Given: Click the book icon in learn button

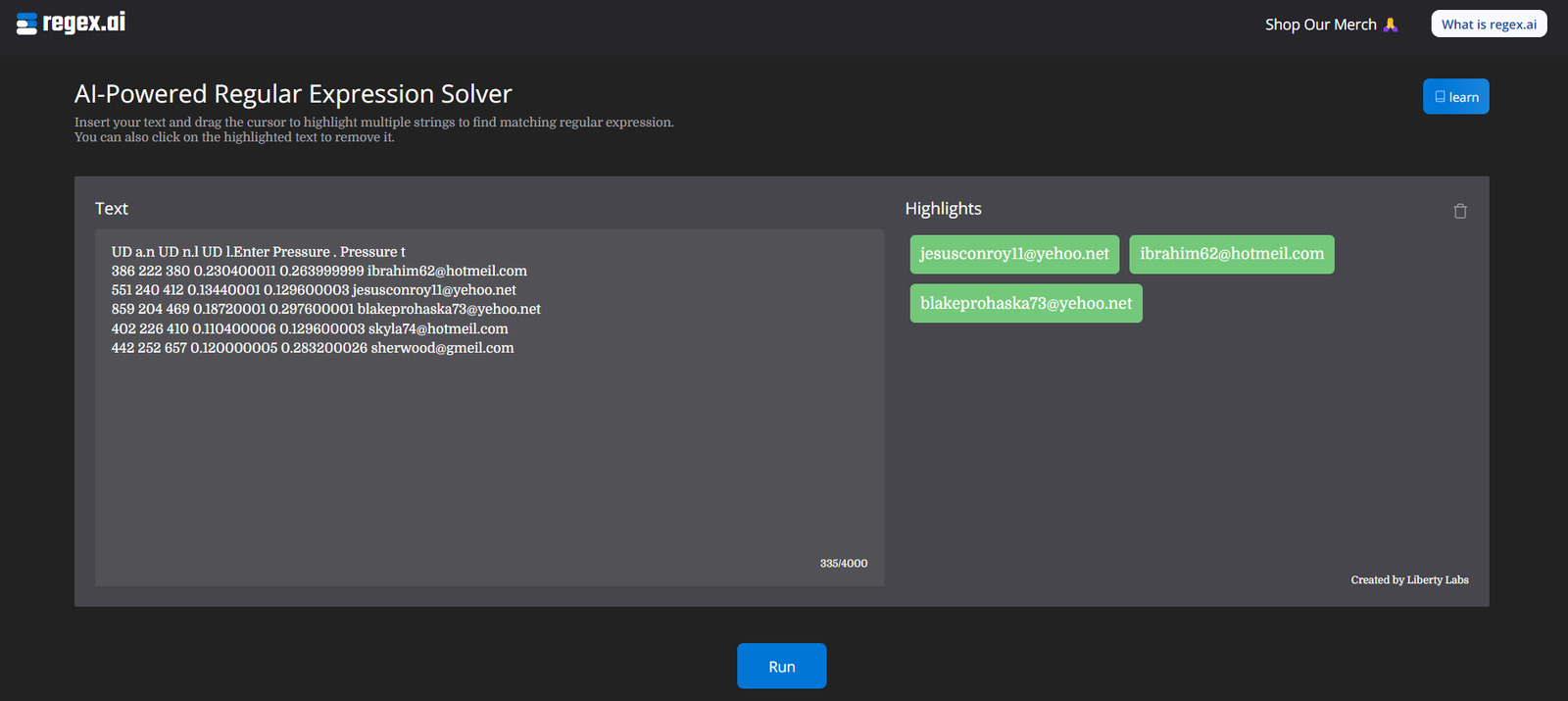Looking at the screenshot, I should (x=1440, y=97).
